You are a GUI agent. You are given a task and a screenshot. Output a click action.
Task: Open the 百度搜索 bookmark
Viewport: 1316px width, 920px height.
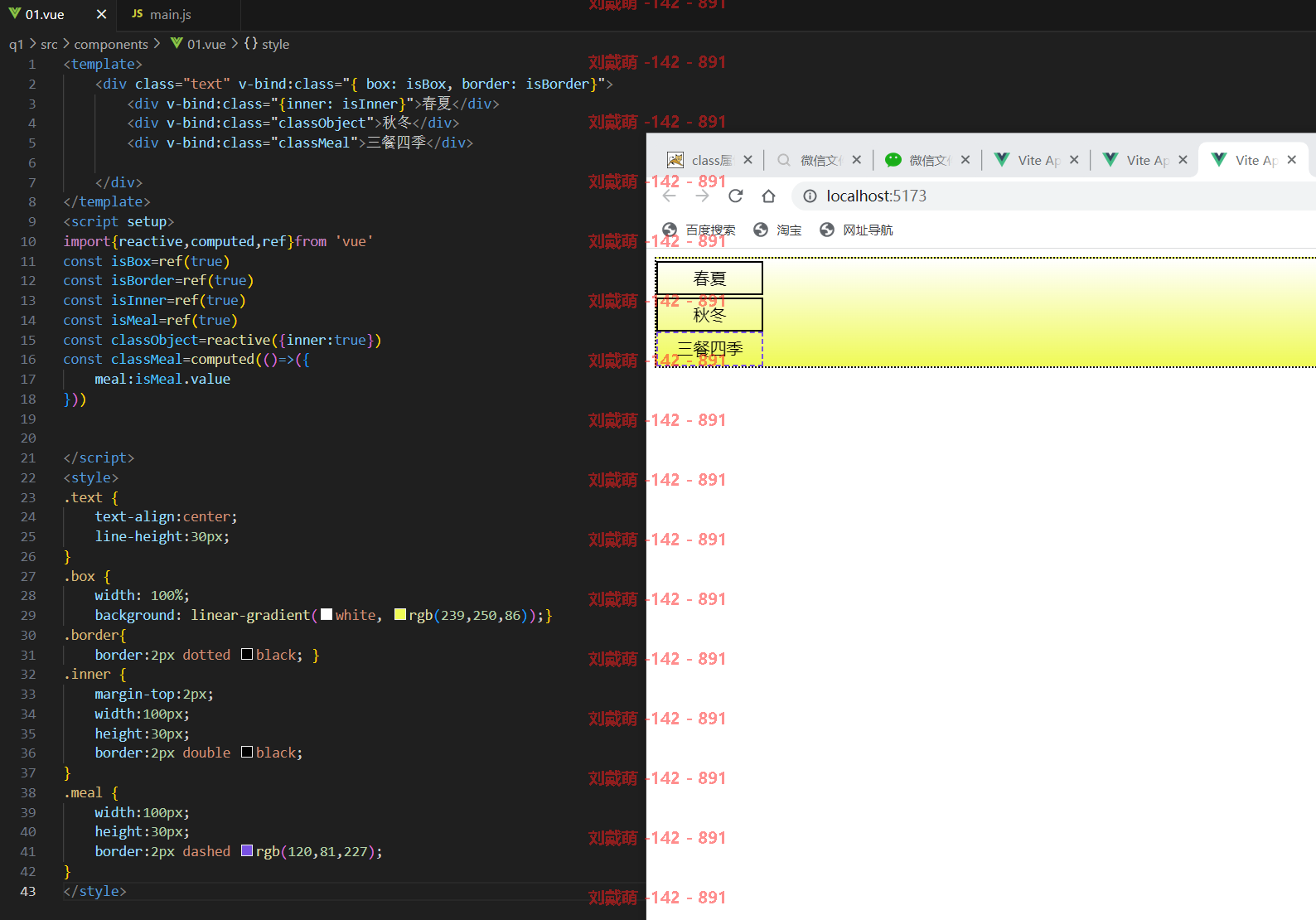pos(699,230)
